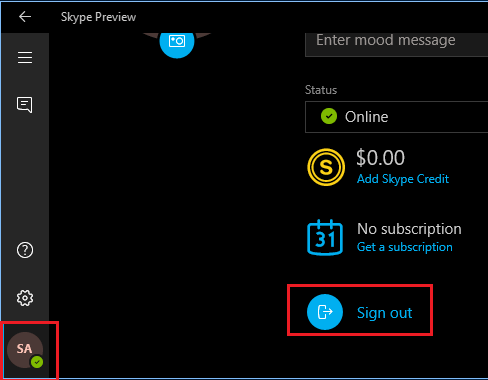Open the help question mark icon
The width and height of the screenshot is (488, 380).
coord(25,250)
